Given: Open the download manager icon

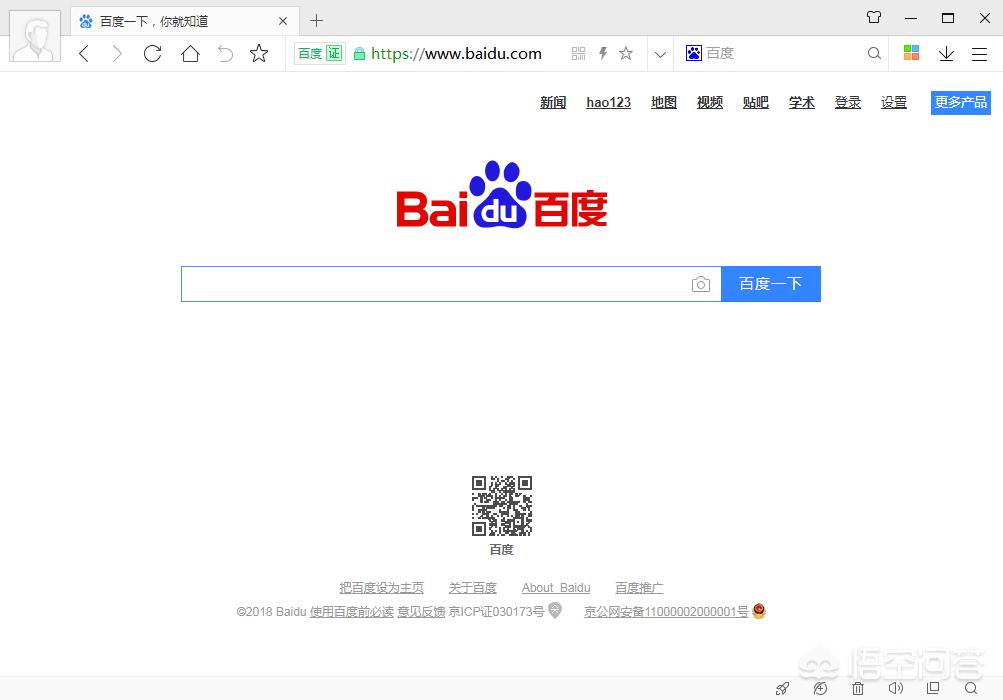Looking at the screenshot, I should [946, 53].
